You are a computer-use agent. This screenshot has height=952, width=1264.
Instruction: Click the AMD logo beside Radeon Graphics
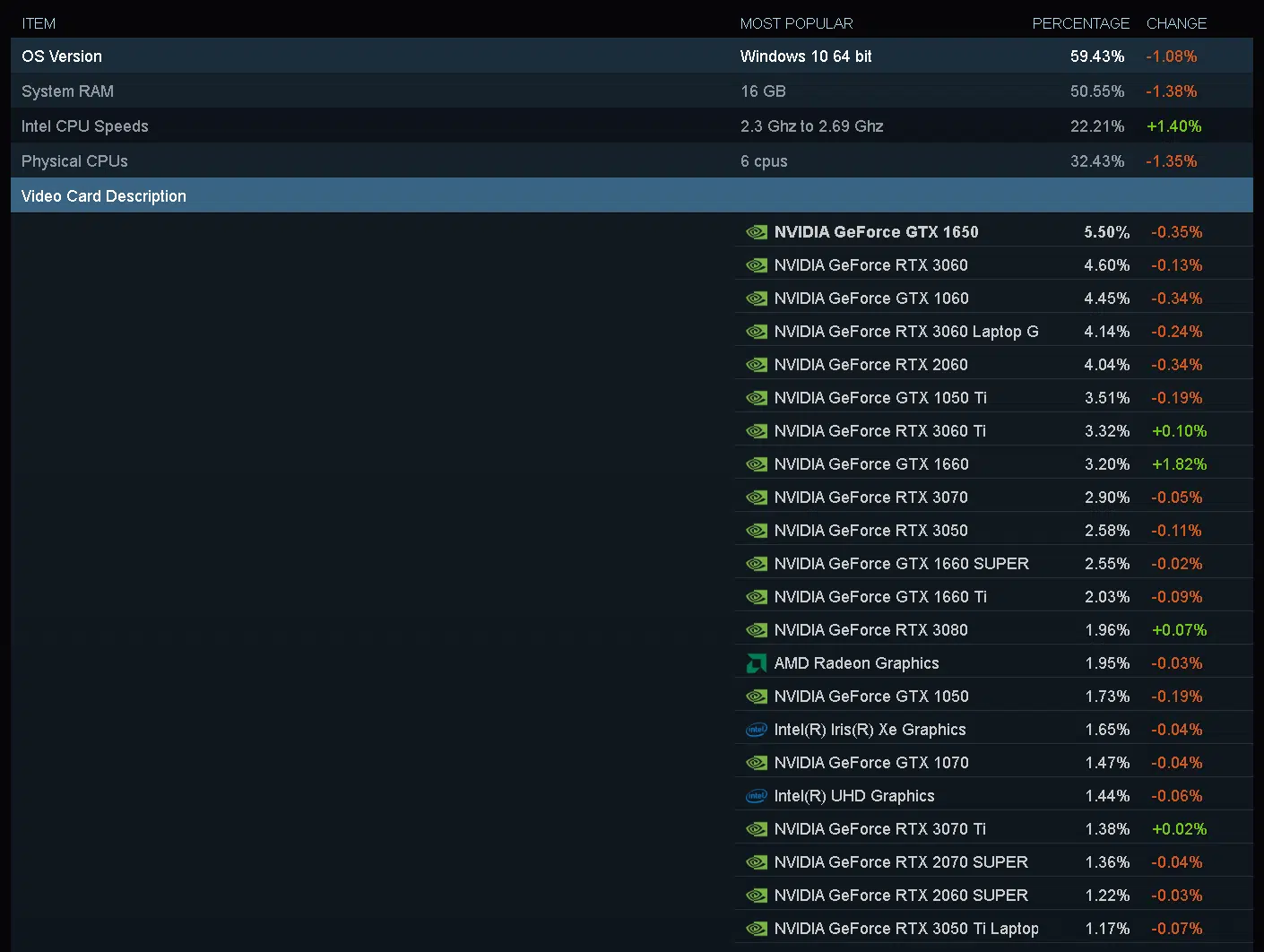757,663
